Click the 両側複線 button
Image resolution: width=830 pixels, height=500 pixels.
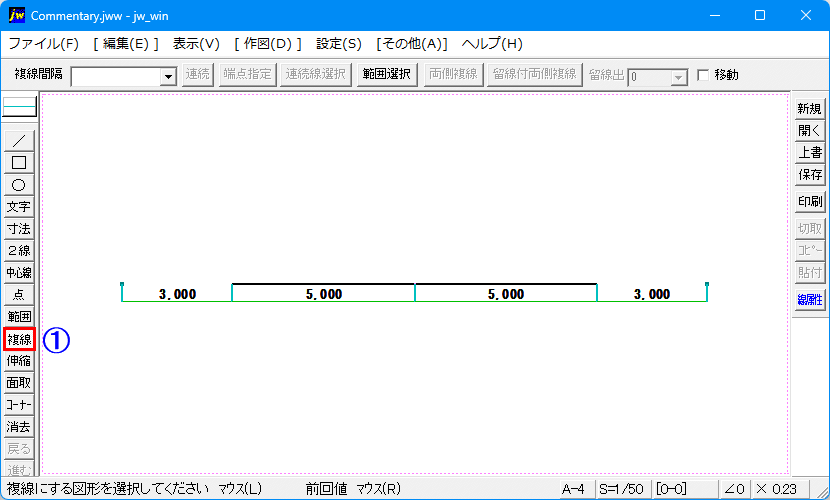click(454, 75)
